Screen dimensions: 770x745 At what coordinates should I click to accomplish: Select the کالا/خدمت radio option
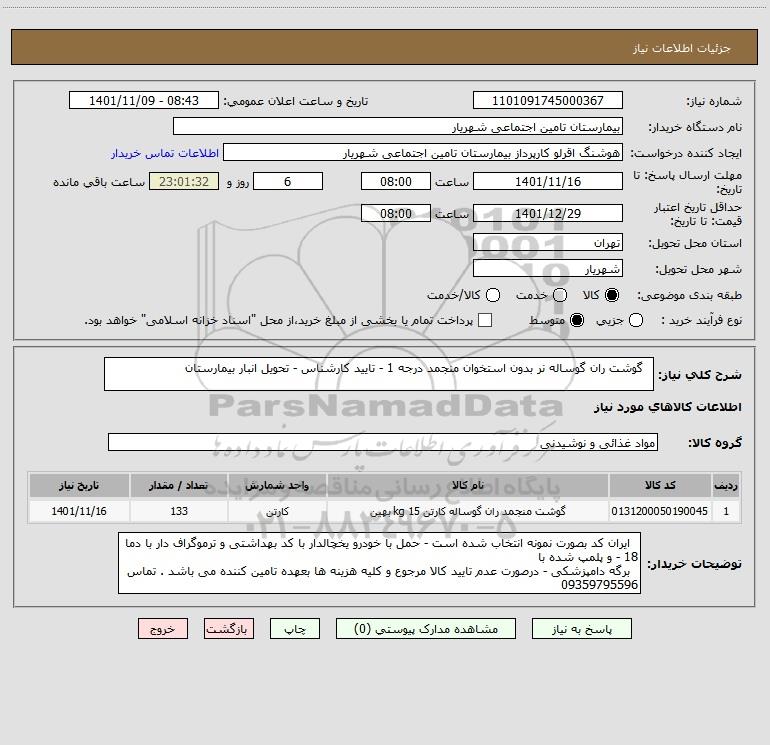(x=493, y=295)
